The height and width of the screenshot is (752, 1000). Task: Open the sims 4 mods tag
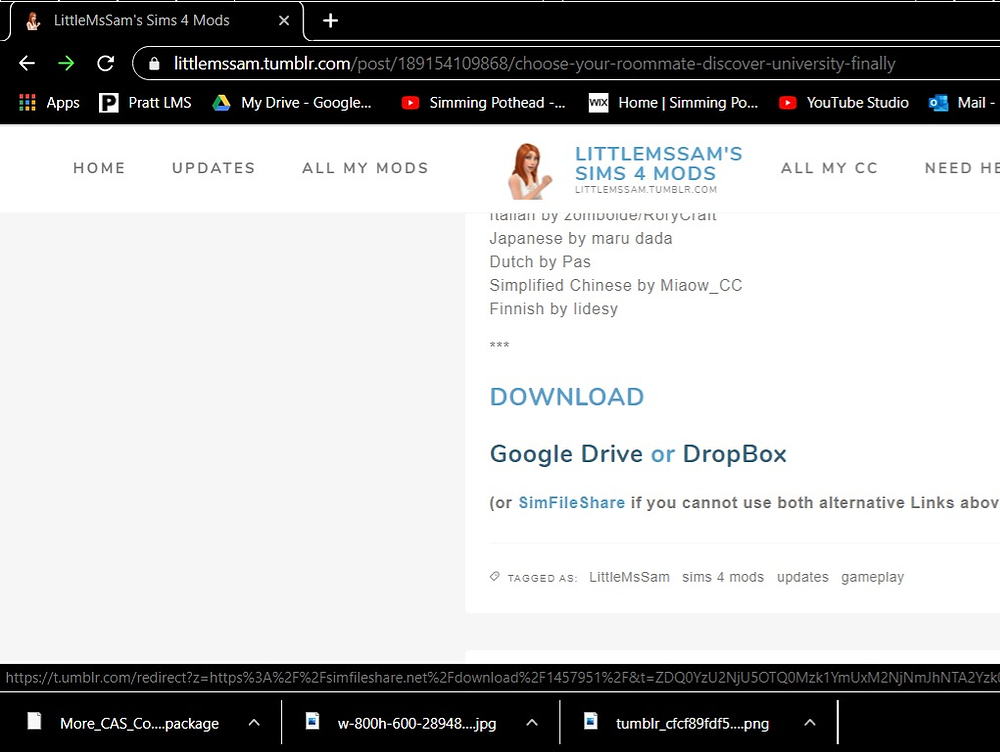723,577
